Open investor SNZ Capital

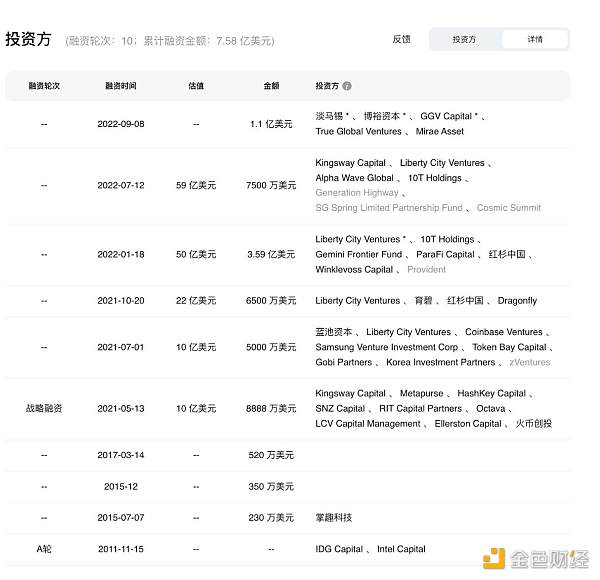click(x=340, y=409)
